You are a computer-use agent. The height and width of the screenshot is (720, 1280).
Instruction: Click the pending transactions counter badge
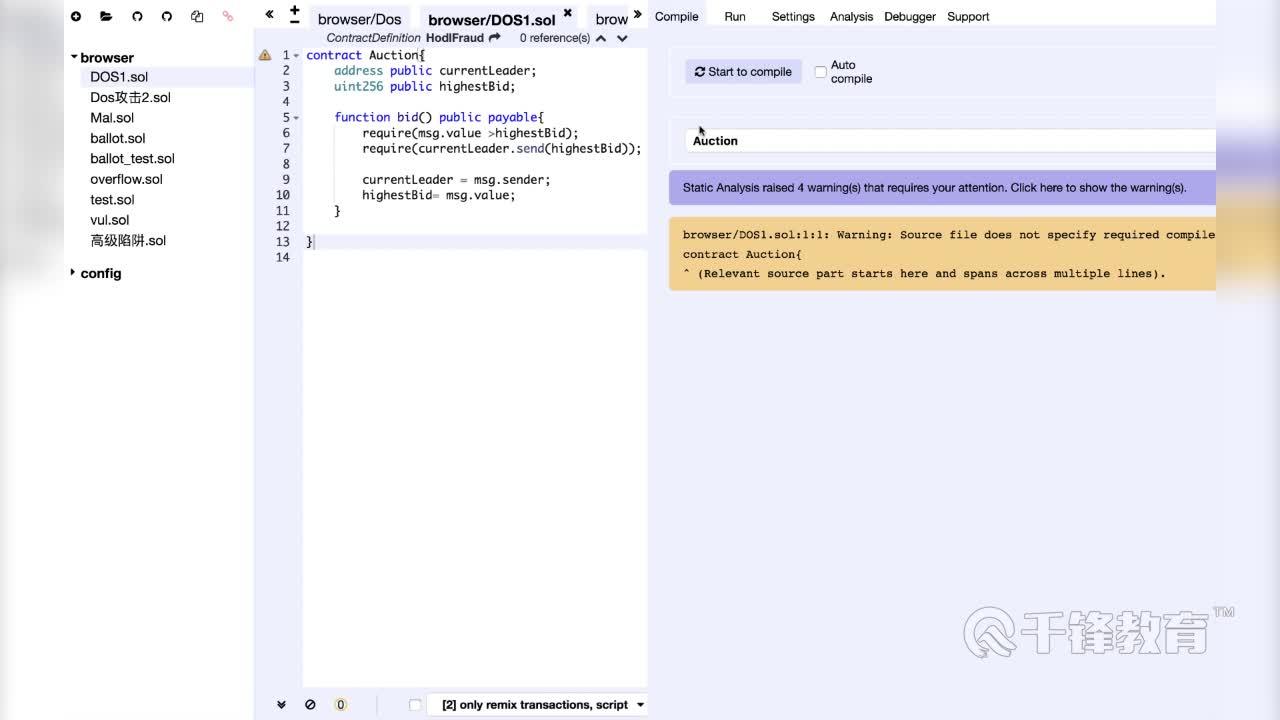(x=340, y=705)
